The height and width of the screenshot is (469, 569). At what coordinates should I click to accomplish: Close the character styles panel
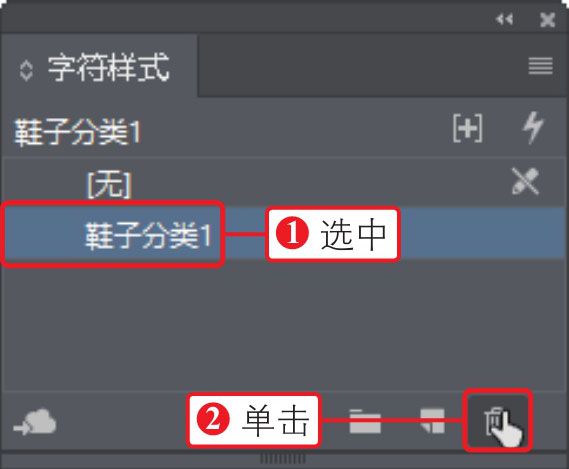[547, 20]
